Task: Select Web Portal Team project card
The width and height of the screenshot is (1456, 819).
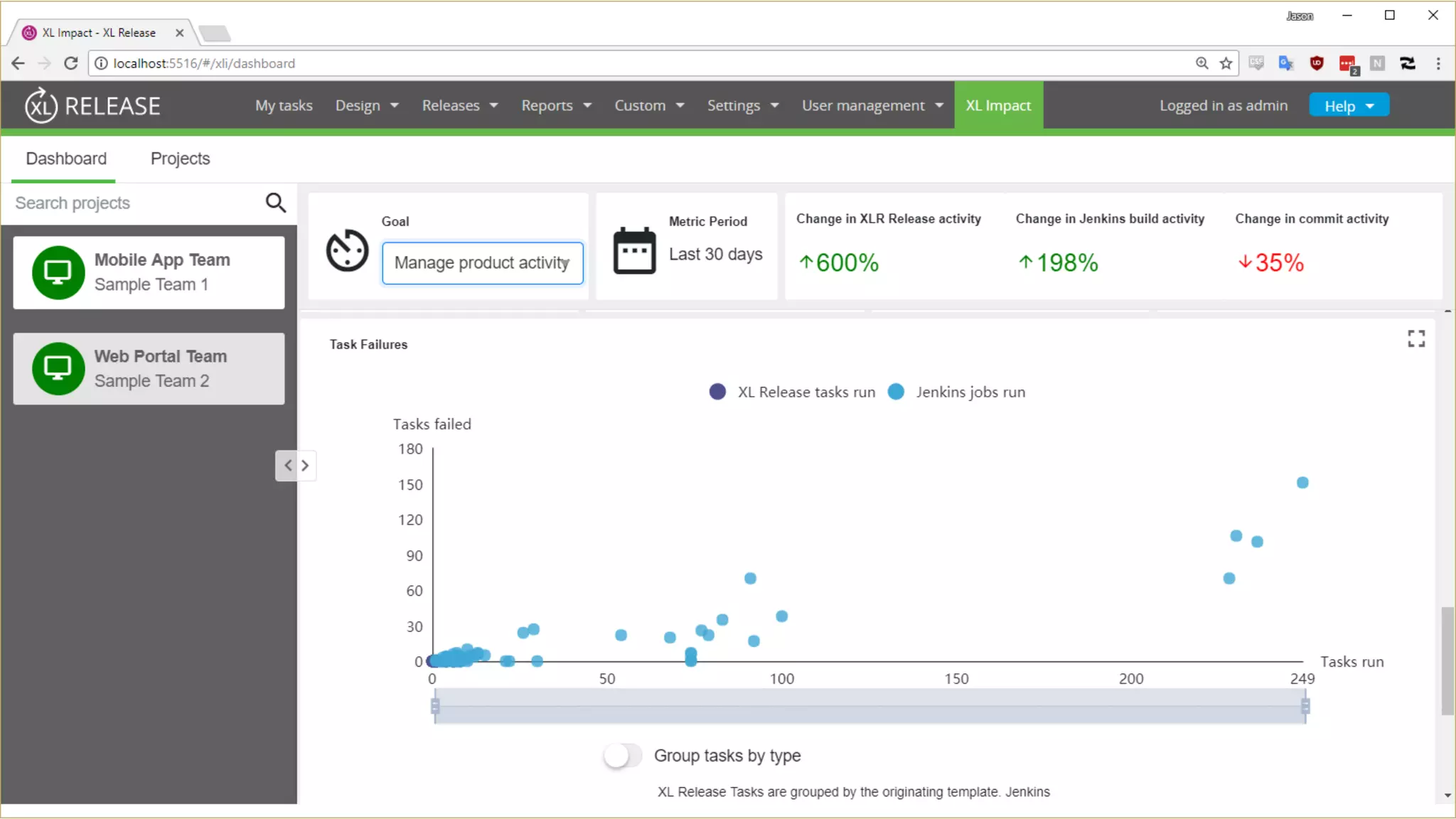Action: tap(149, 369)
